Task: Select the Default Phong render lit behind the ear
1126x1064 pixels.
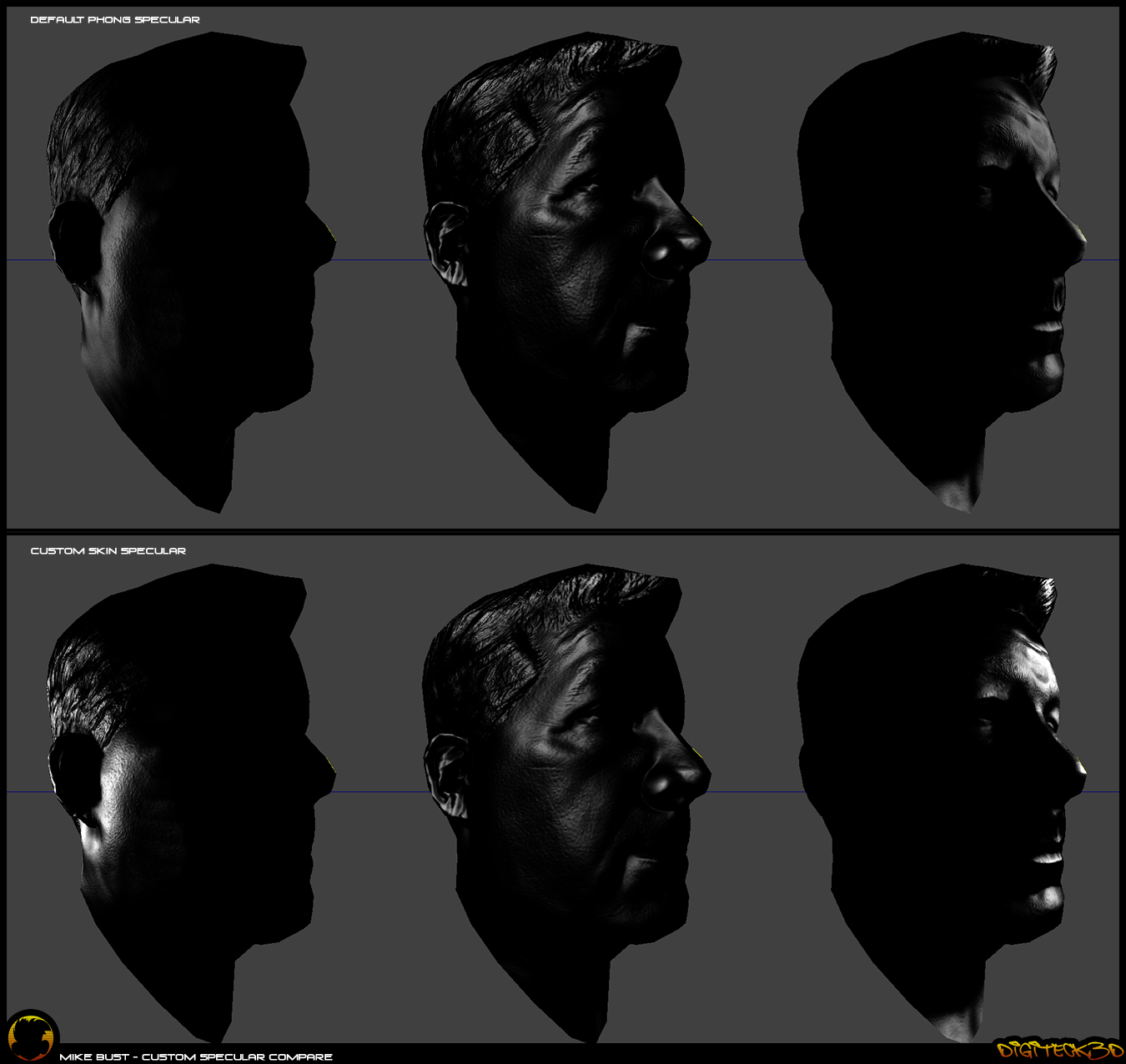Action: (x=191, y=273)
